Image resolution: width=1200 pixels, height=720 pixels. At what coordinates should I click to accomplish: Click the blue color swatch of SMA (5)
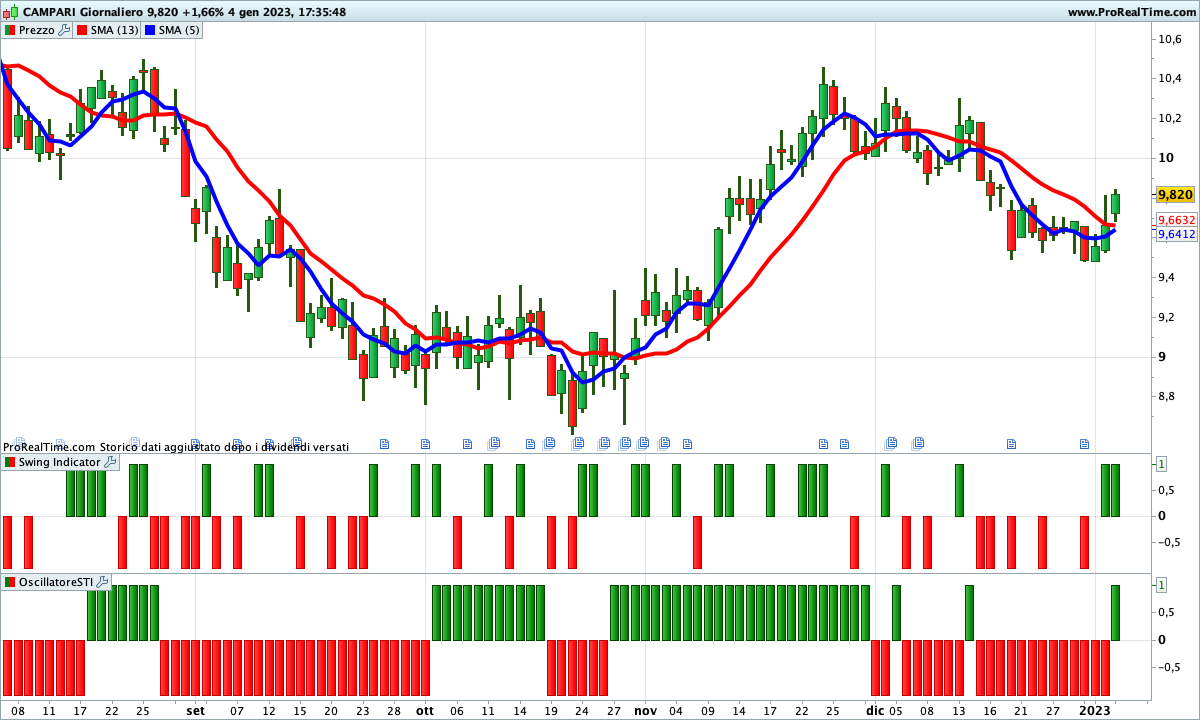pos(149,30)
